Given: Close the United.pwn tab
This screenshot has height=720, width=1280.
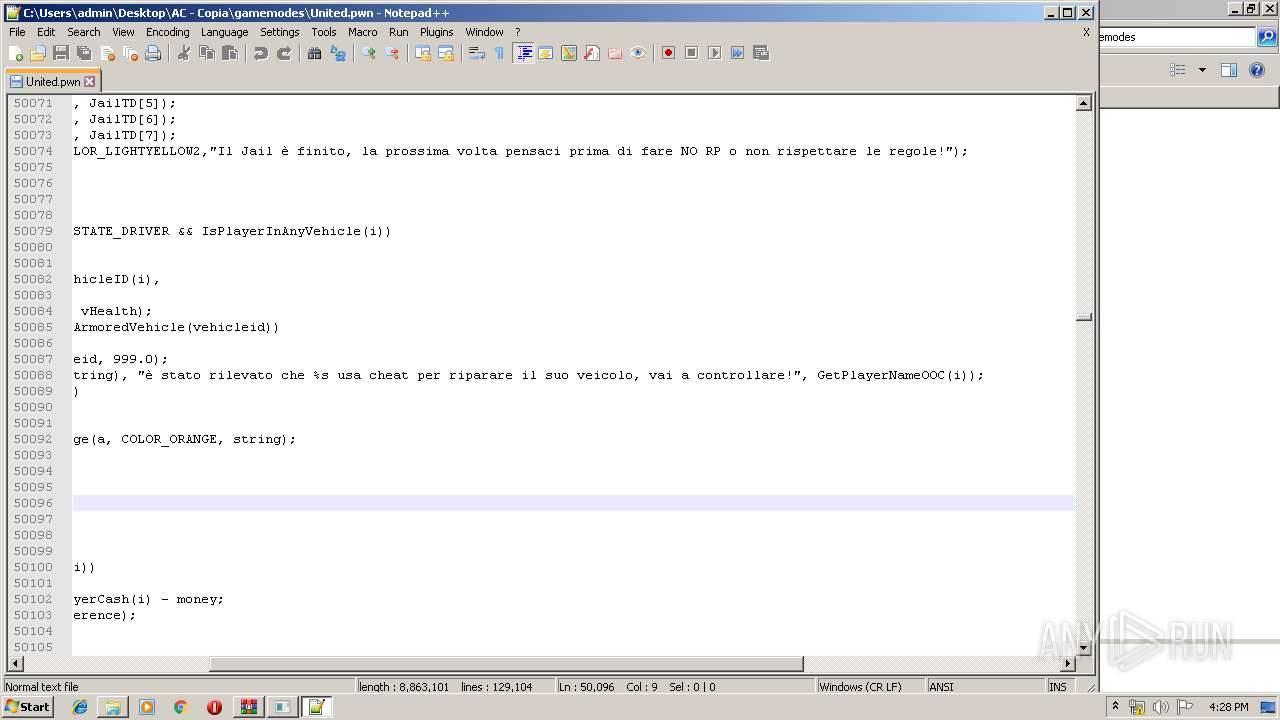Looking at the screenshot, I should (x=89, y=82).
